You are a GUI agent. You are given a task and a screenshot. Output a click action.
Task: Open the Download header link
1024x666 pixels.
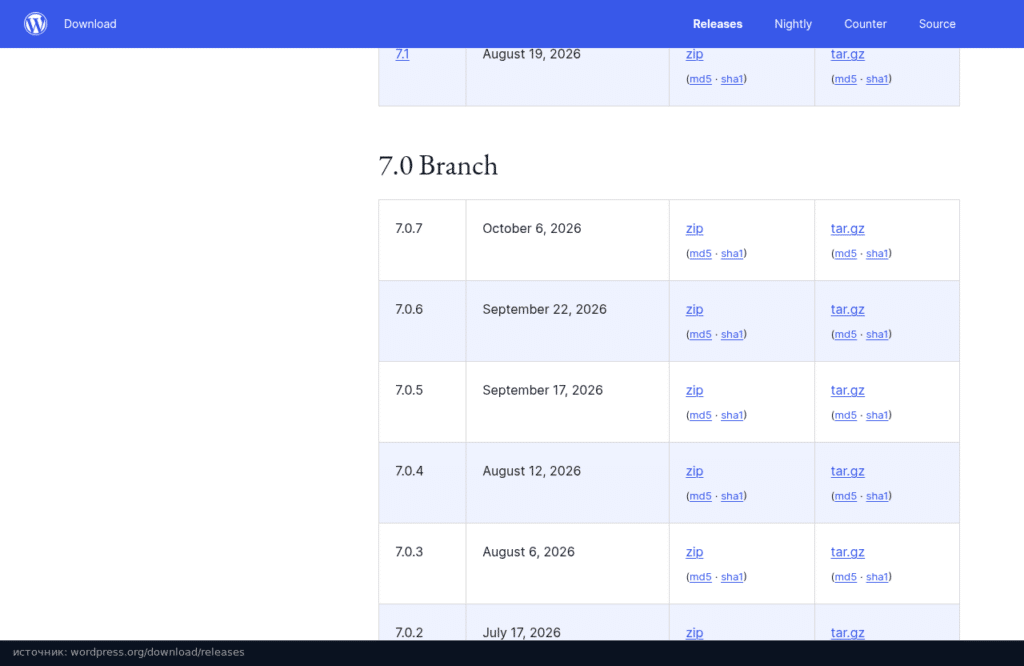pos(90,24)
